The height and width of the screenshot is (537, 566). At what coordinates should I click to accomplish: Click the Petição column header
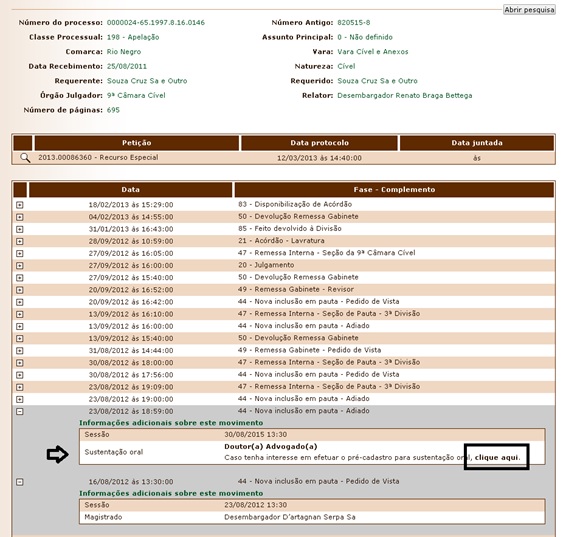[x=136, y=143]
